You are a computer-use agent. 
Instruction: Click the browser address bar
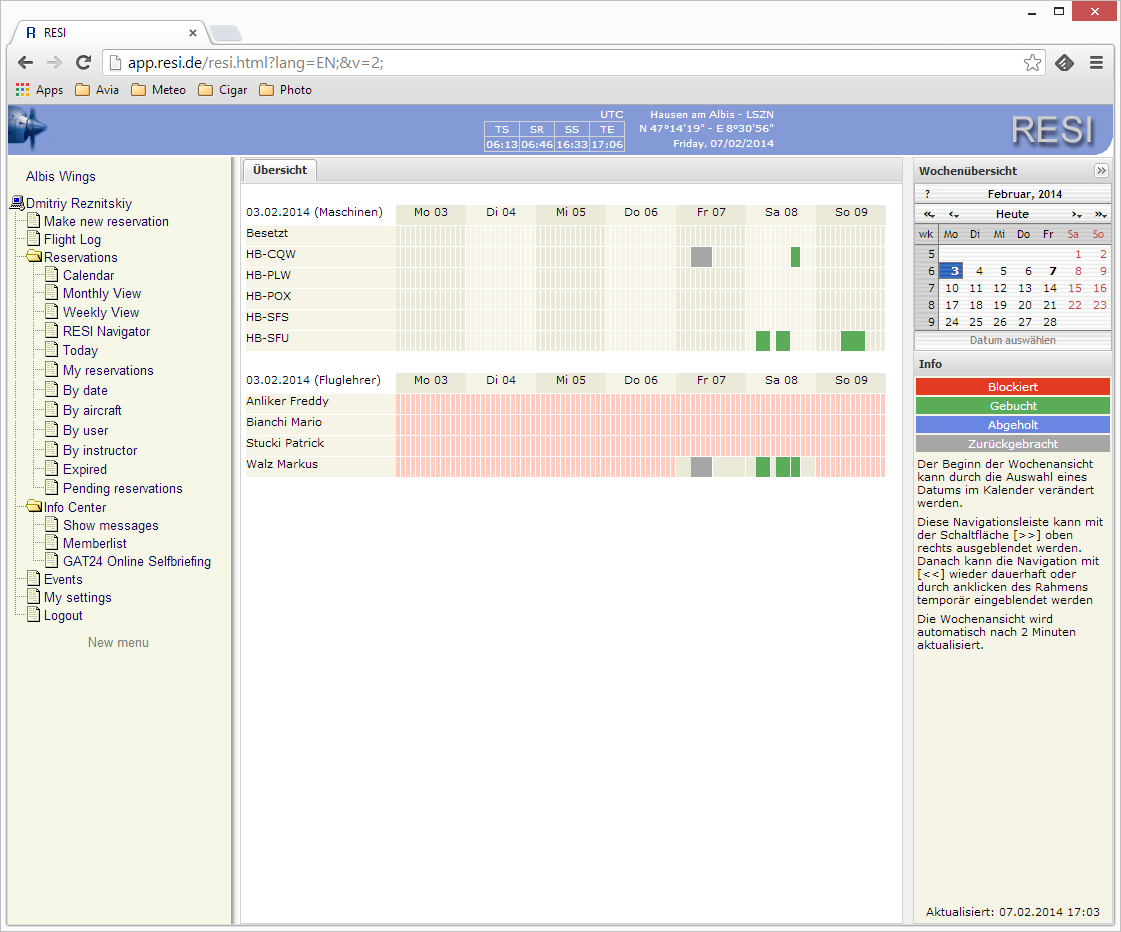tap(570, 63)
